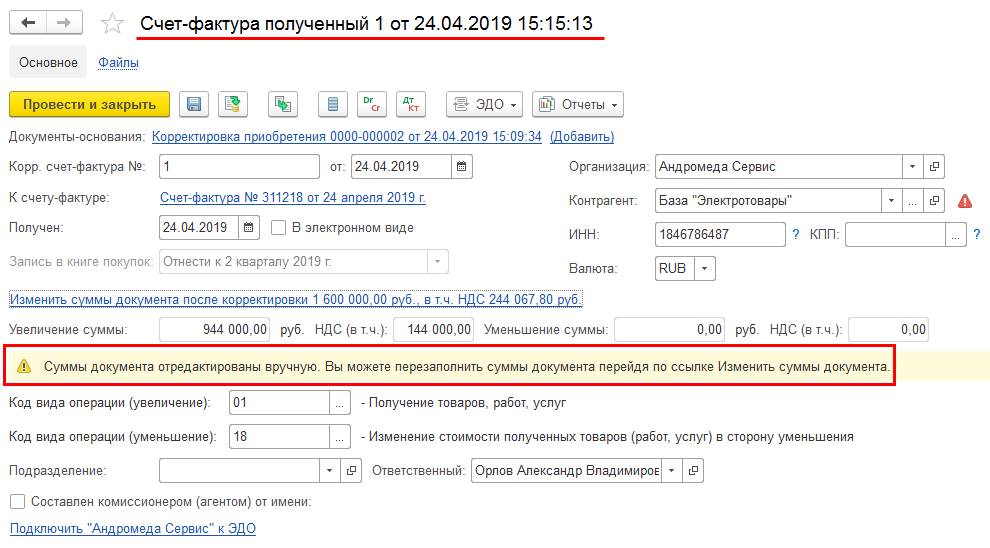Choose operation code (уменьшение) via ellipsis
Viewport: 990px width, 548px height.
340,437
